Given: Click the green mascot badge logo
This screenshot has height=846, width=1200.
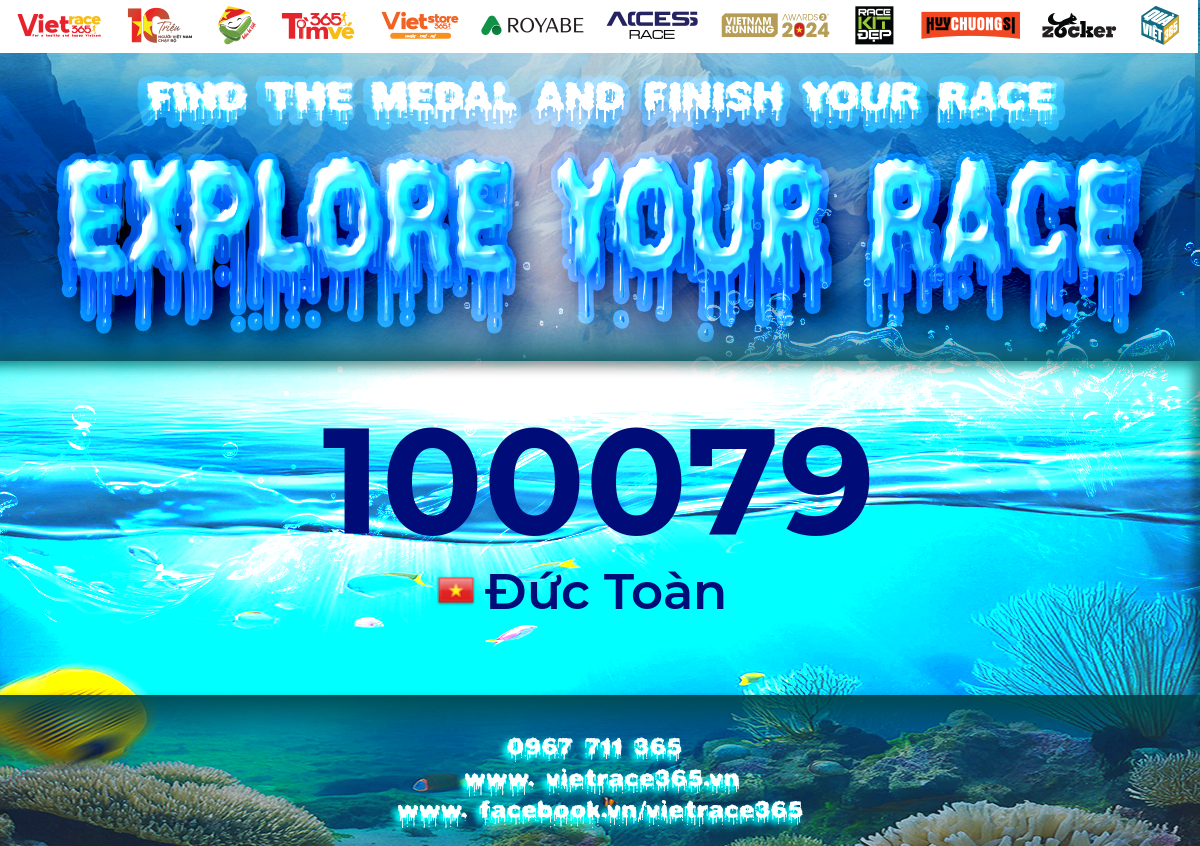Looking at the screenshot, I should click(236, 25).
